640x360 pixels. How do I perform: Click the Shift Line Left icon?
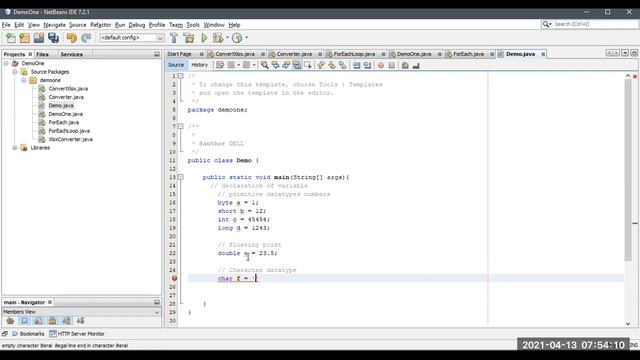[356, 65]
